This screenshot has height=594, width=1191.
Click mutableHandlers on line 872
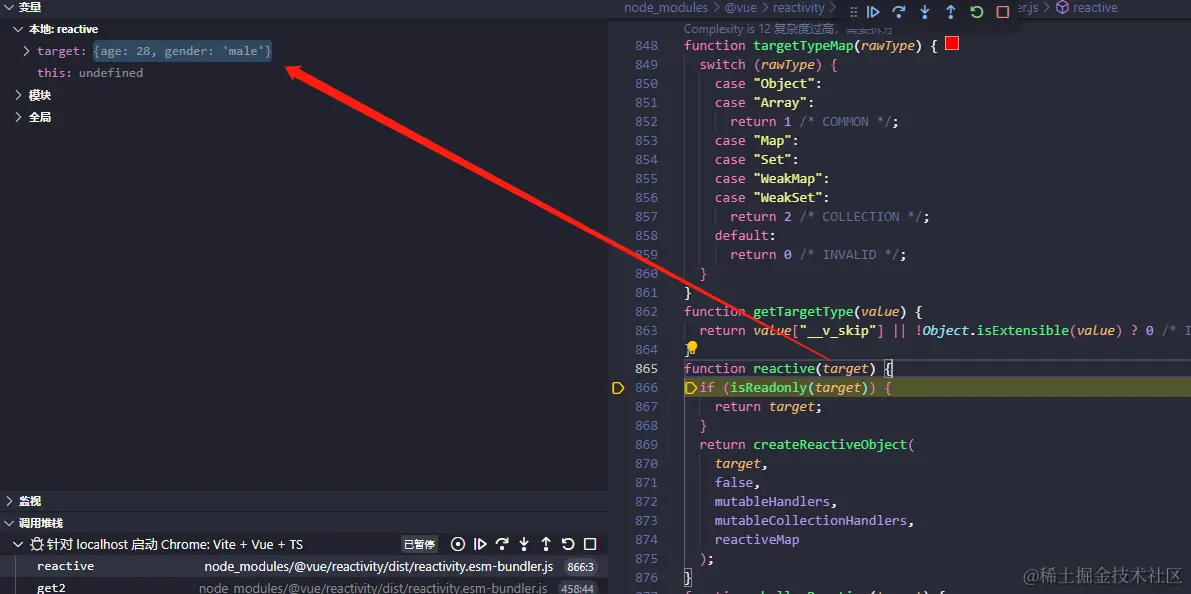pos(772,501)
